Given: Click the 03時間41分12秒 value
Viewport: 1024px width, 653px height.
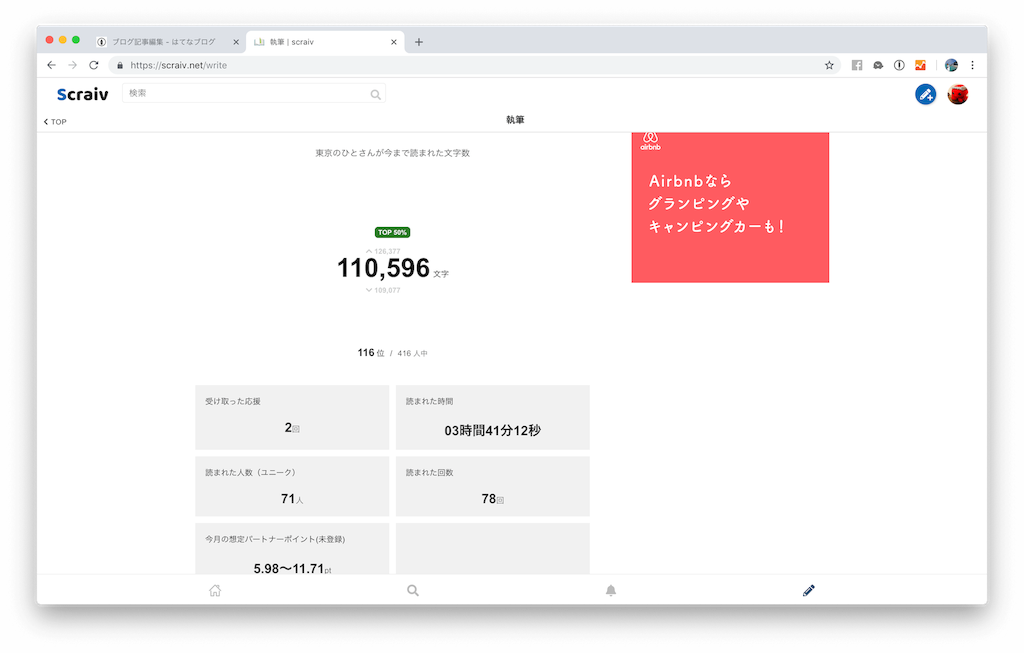Looking at the screenshot, I should [492, 430].
